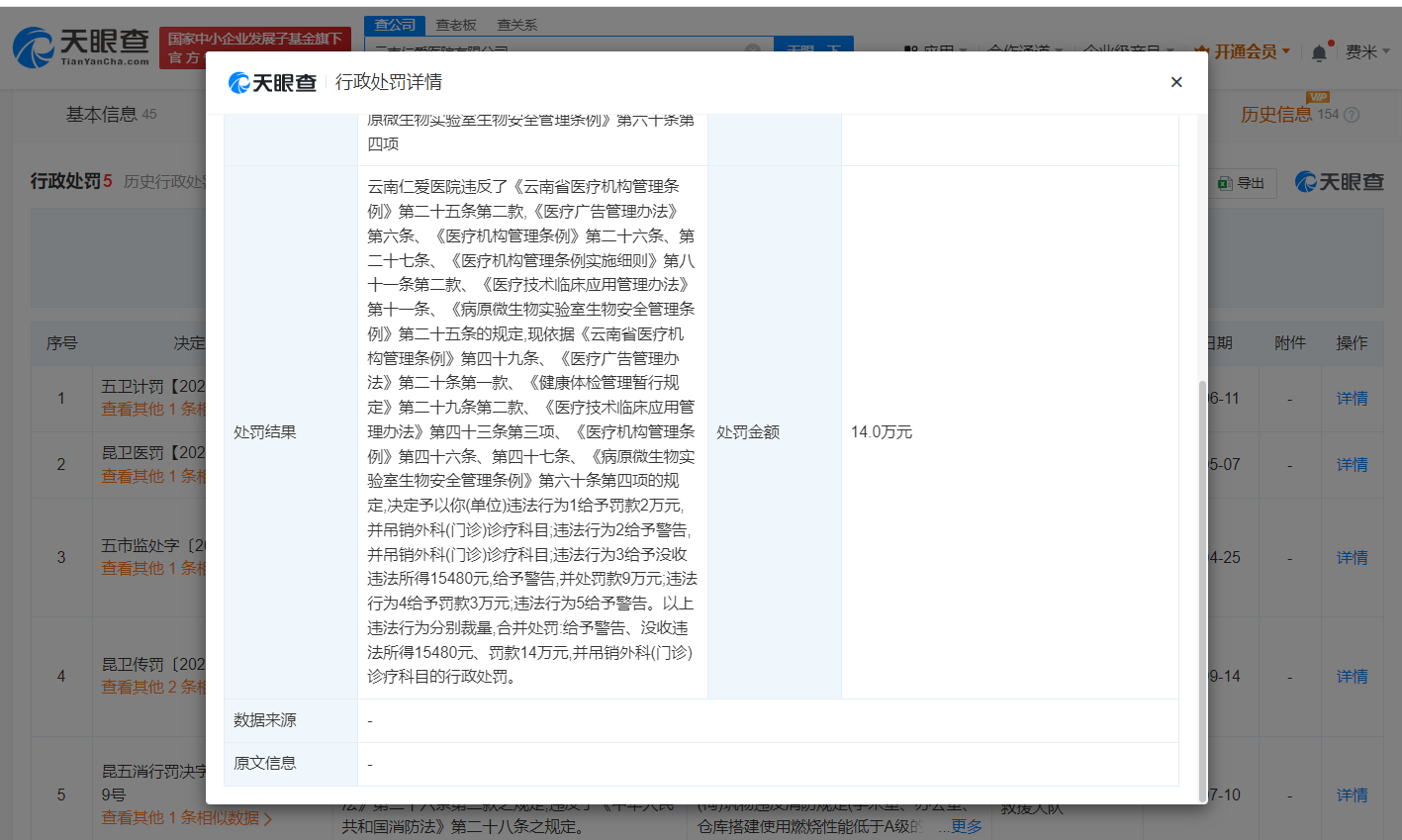Screen dimensions: 1402x840
Task: Click the 更多 link at the bottom
Action: click(x=967, y=826)
